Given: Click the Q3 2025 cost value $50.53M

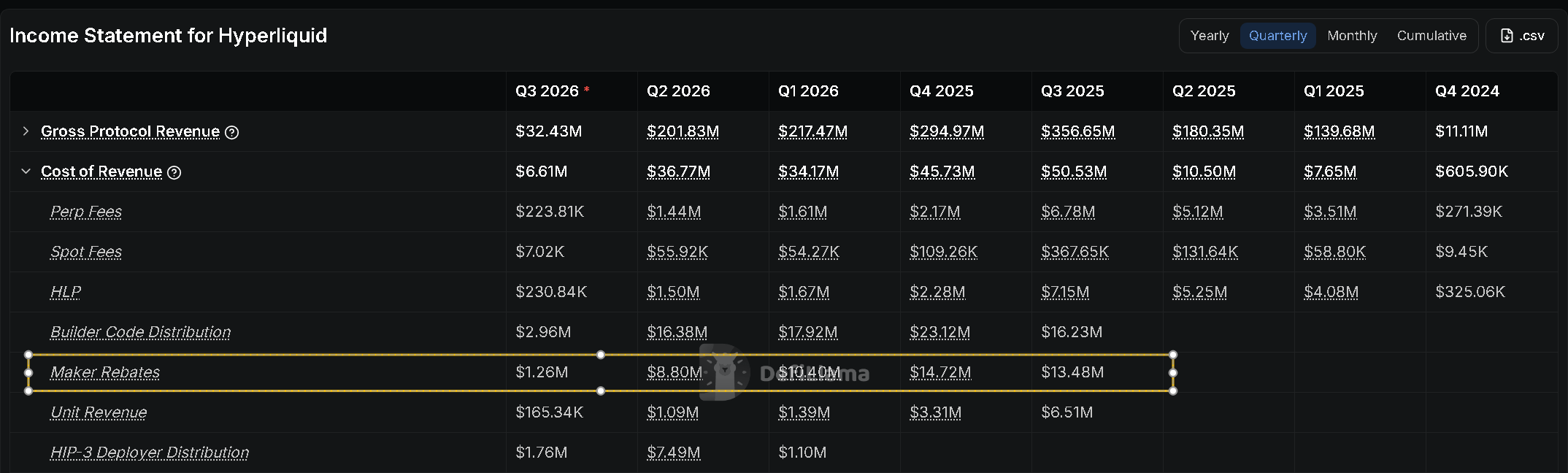Looking at the screenshot, I should [x=1074, y=172].
